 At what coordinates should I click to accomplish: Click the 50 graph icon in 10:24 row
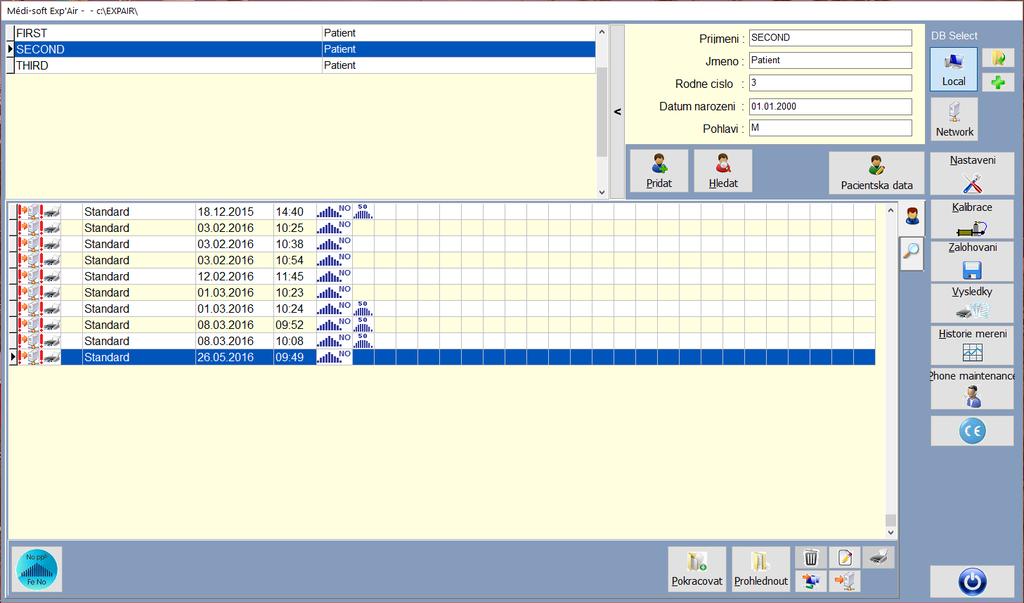coord(363,308)
